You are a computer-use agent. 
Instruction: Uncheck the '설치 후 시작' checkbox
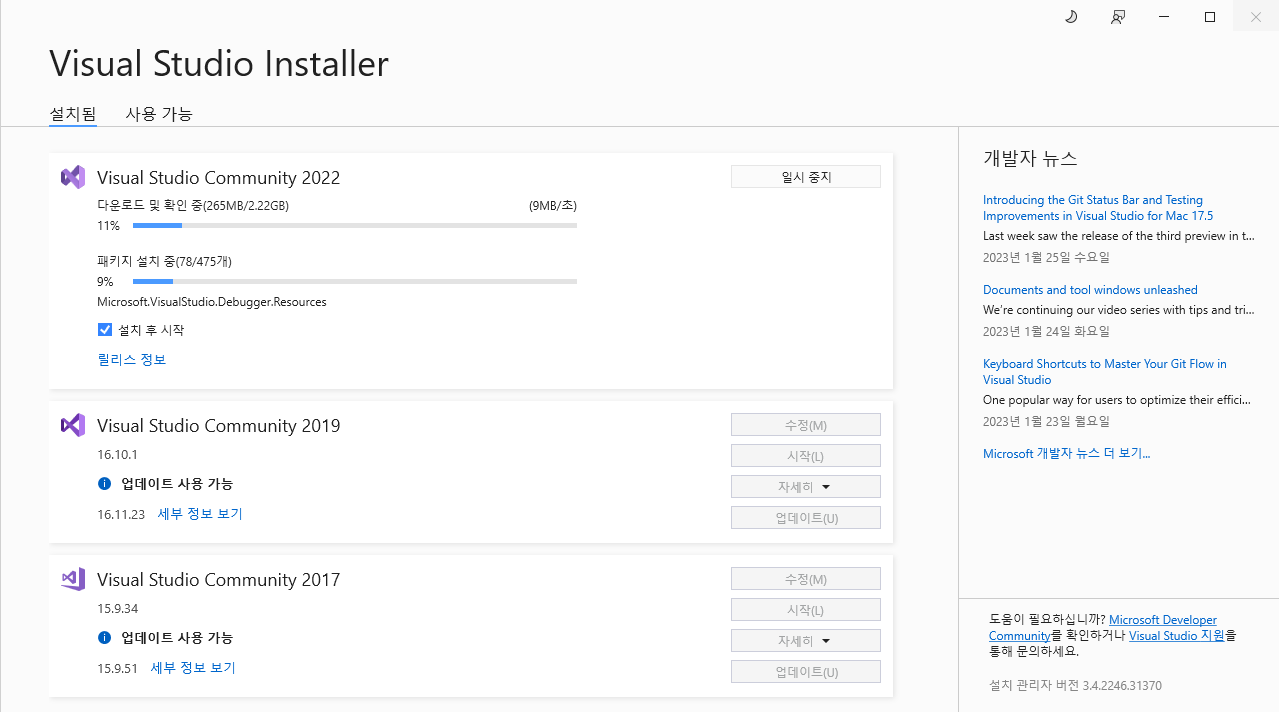pyautogui.click(x=105, y=330)
